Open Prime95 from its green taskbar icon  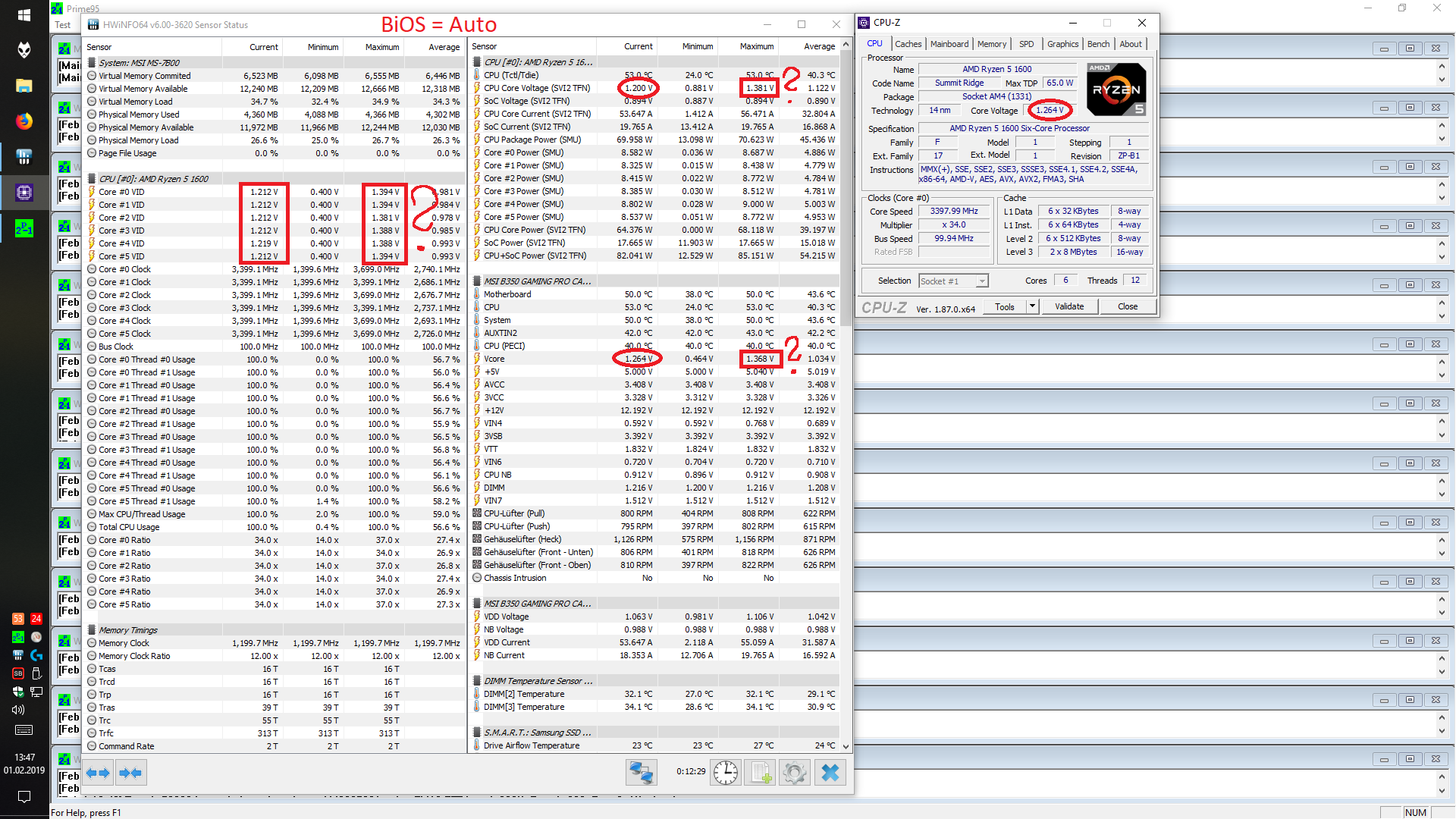[24, 227]
